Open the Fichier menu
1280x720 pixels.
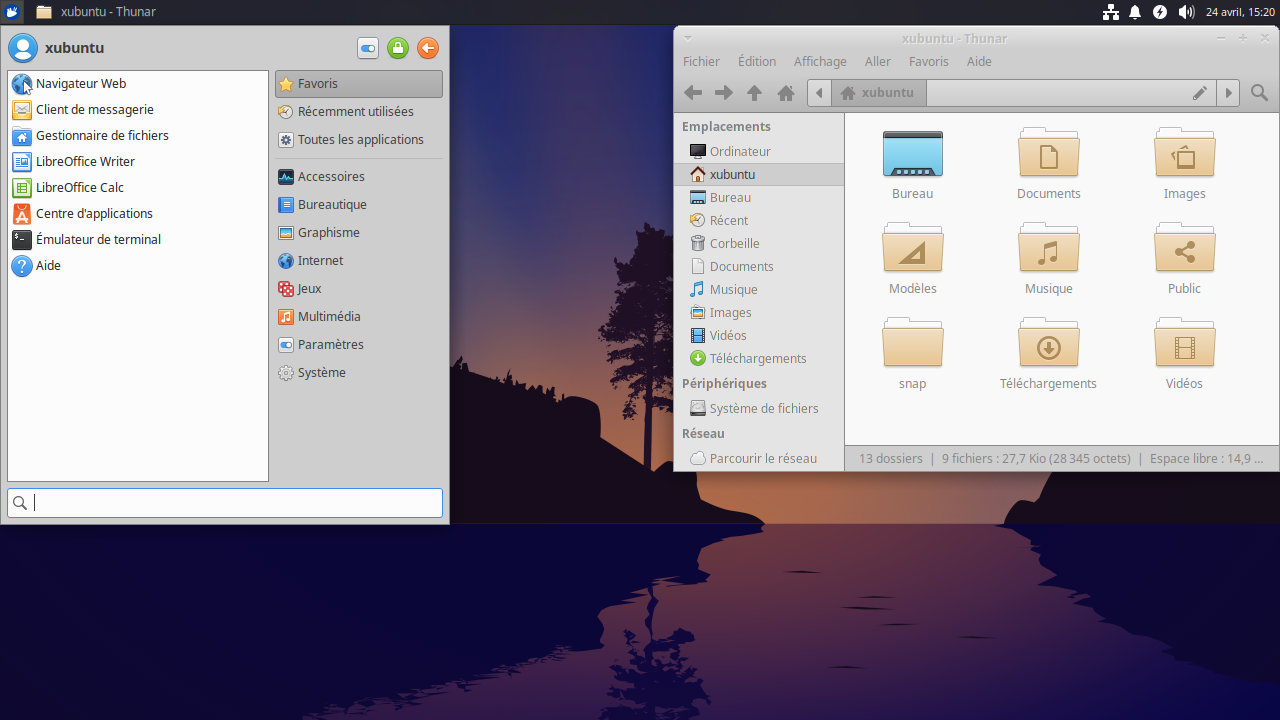tap(701, 62)
